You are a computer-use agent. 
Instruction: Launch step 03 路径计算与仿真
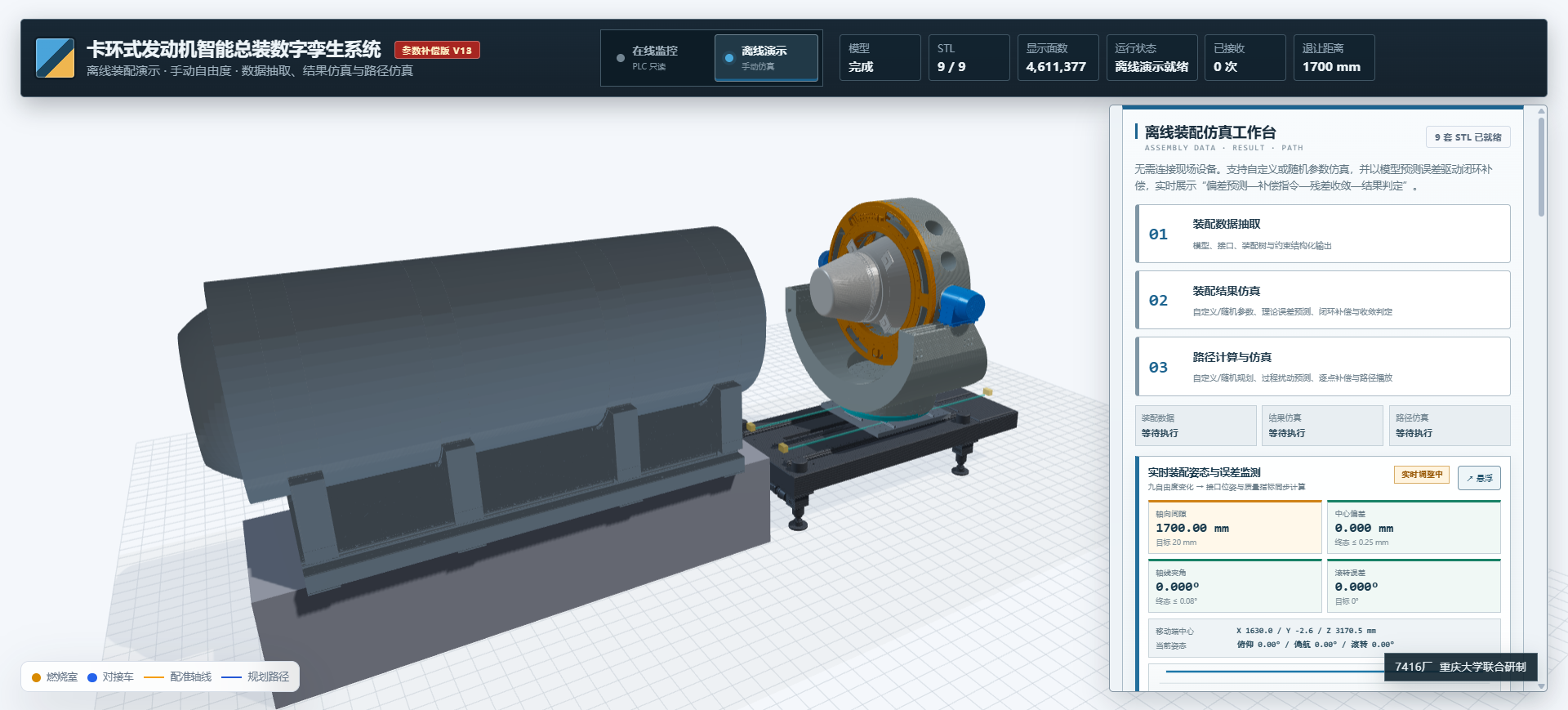click(x=1322, y=367)
